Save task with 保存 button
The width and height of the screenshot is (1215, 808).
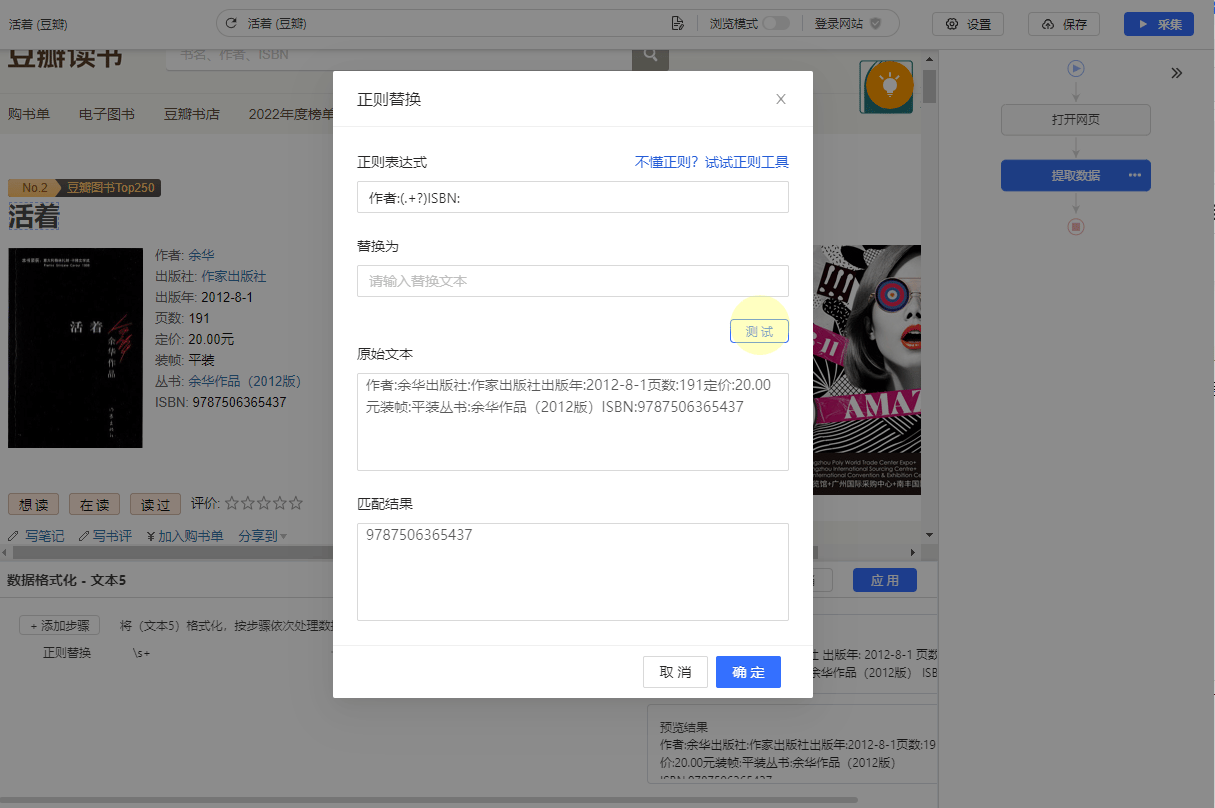(1064, 24)
